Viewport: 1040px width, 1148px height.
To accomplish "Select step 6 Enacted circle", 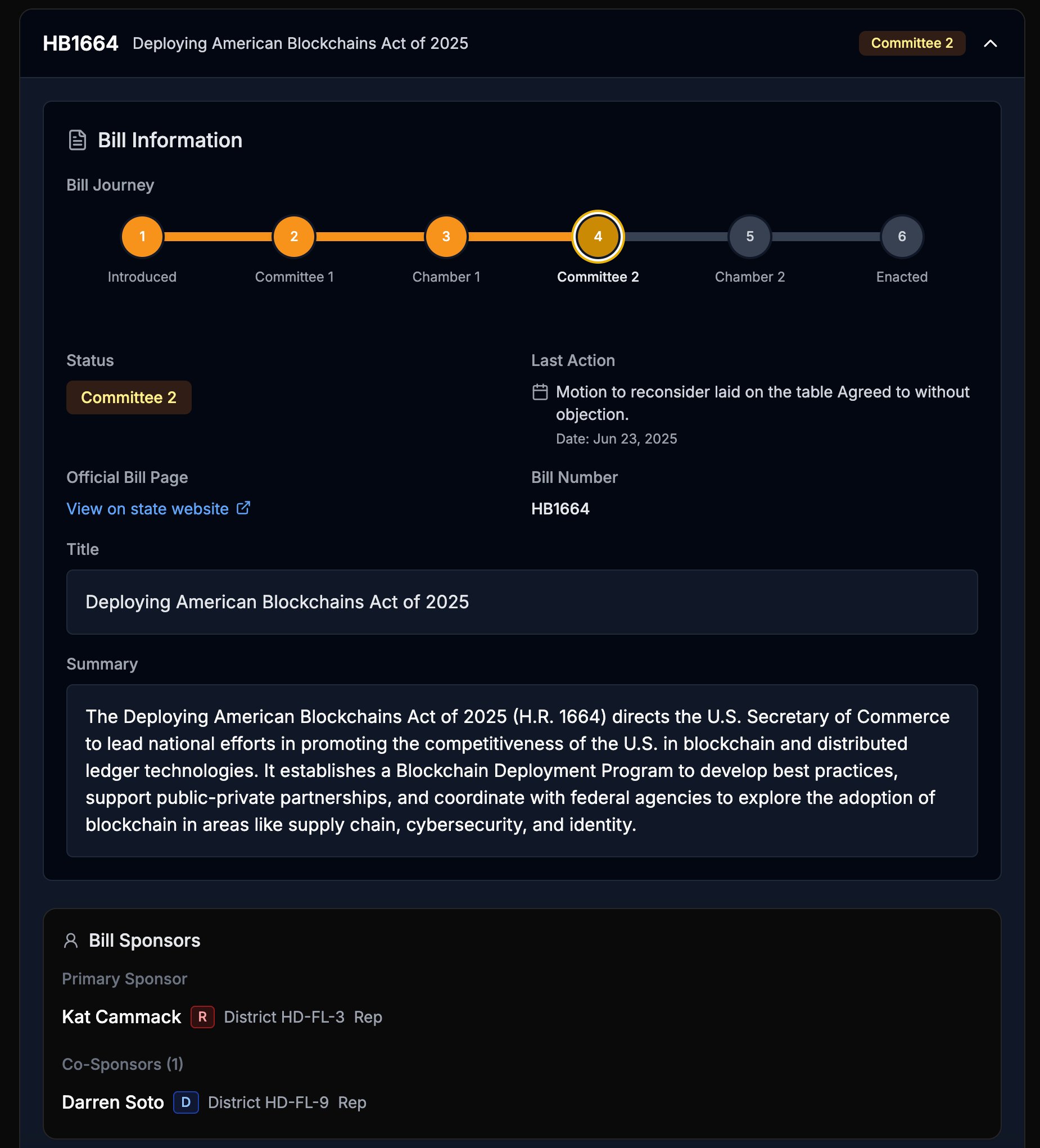I will pyautogui.click(x=902, y=236).
